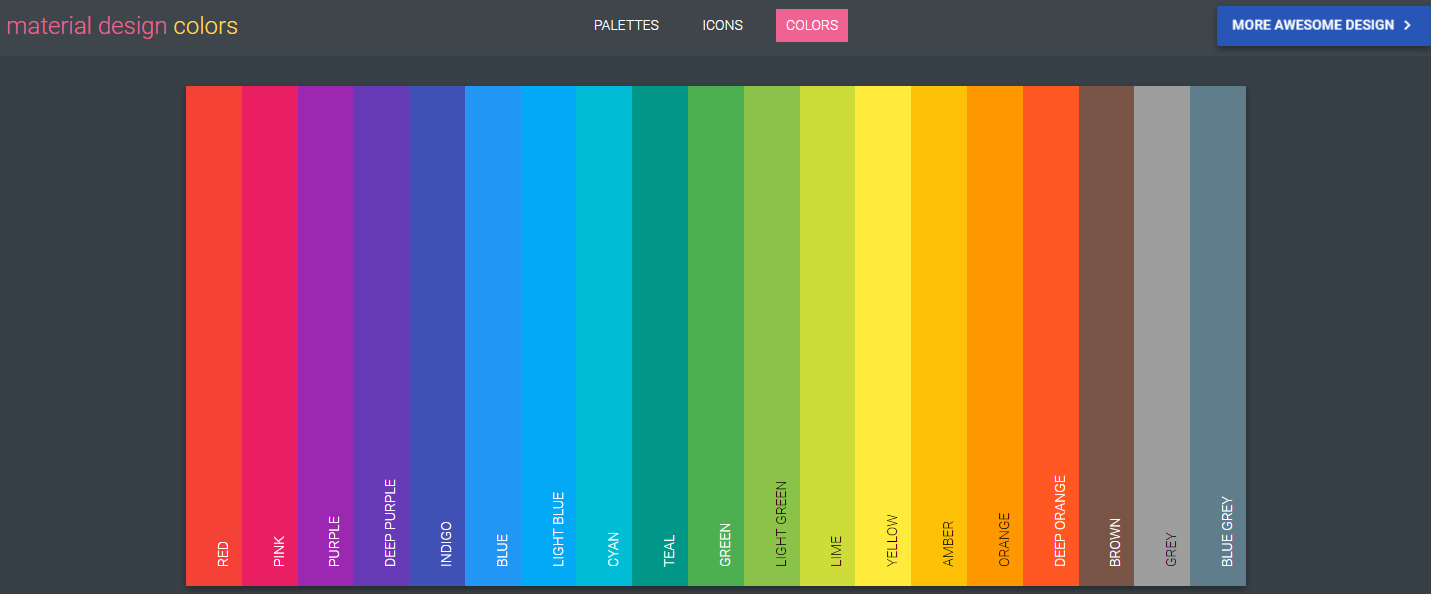Viewport: 1431px width, 594px height.
Task: Click the chevron arrow in More Awesome Design
Action: pyautogui.click(x=1407, y=25)
